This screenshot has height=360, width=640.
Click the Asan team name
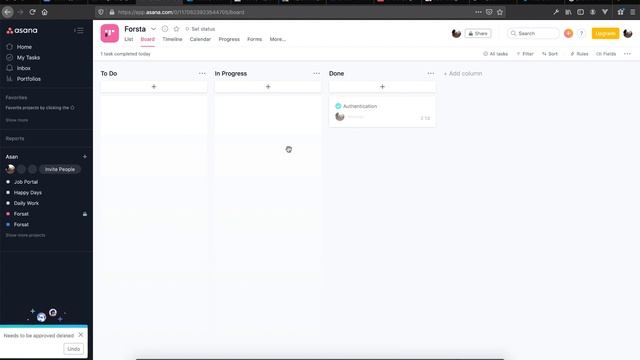coord(12,157)
